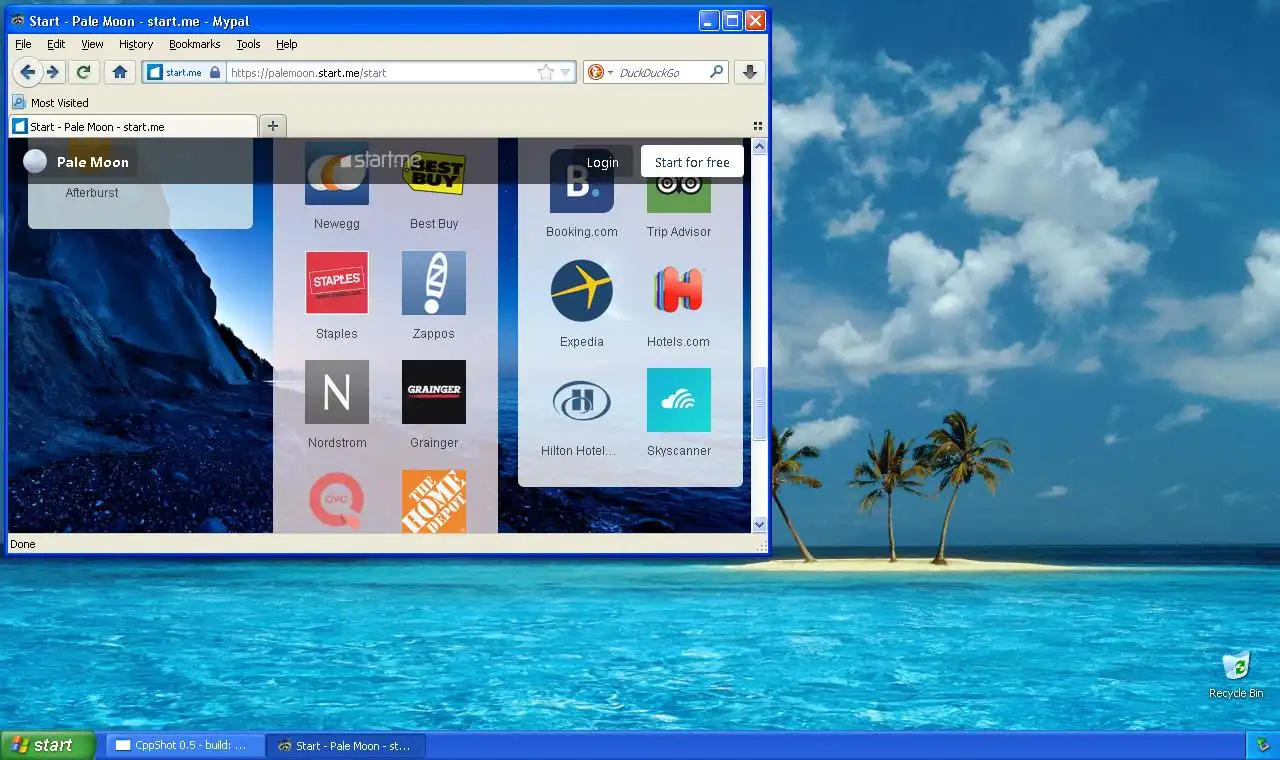This screenshot has height=760, width=1280.
Task: Open the Tools menu
Action: pyautogui.click(x=248, y=44)
